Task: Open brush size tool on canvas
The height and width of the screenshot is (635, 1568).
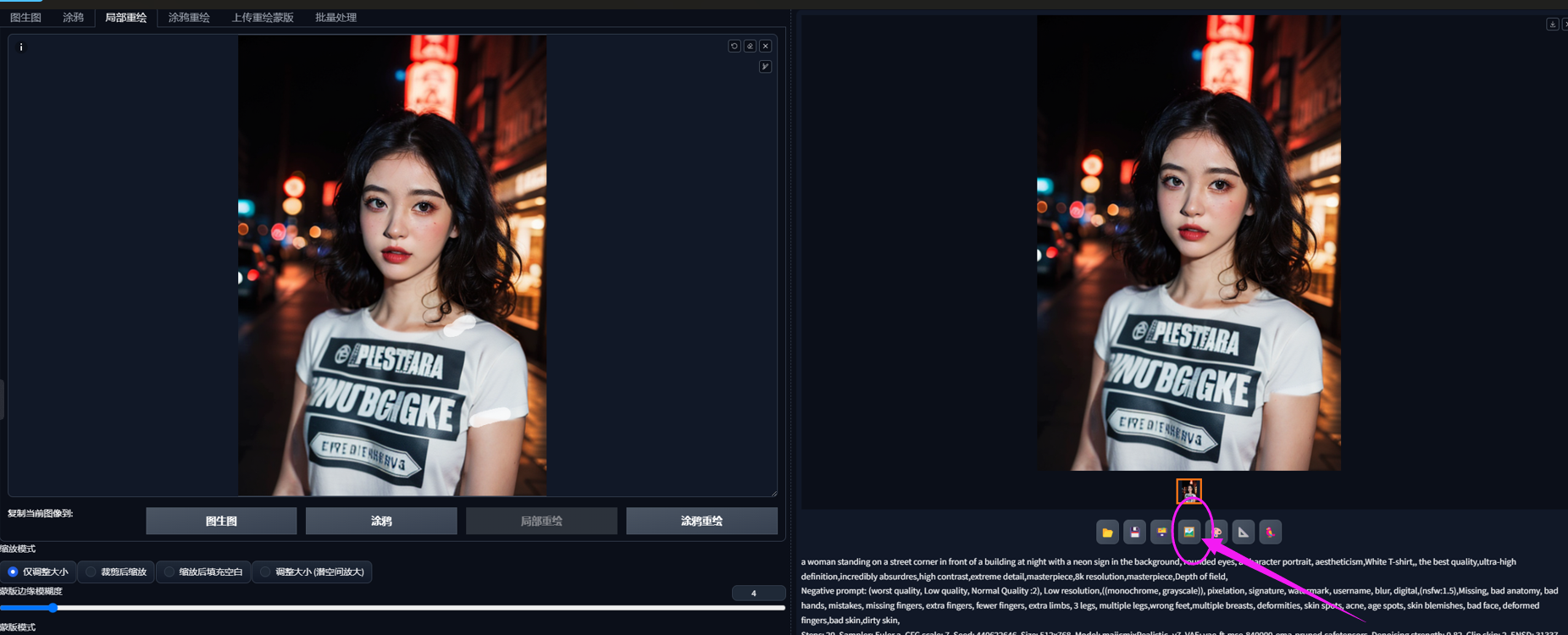Action: [765, 66]
